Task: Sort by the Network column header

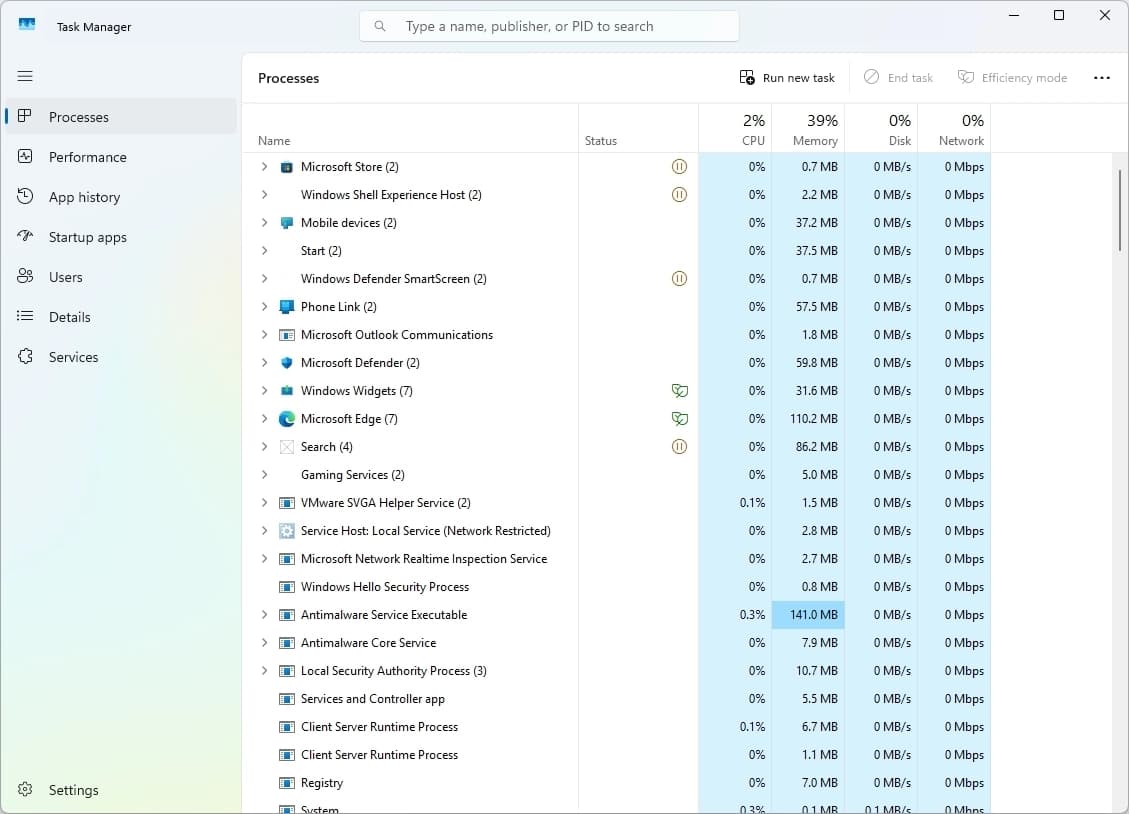Action: click(954, 129)
